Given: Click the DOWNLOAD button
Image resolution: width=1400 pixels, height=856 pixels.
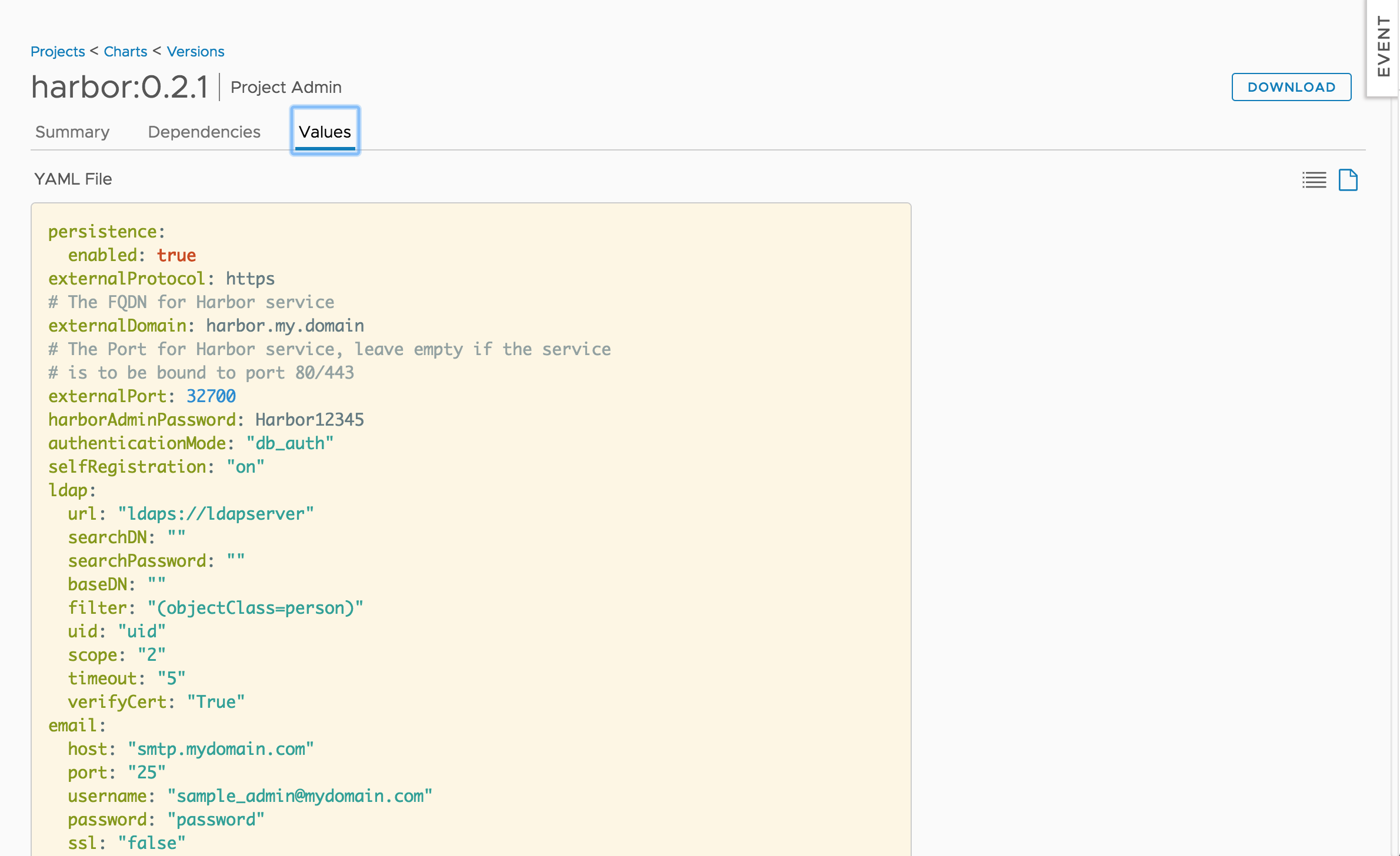Looking at the screenshot, I should [x=1292, y=86].
